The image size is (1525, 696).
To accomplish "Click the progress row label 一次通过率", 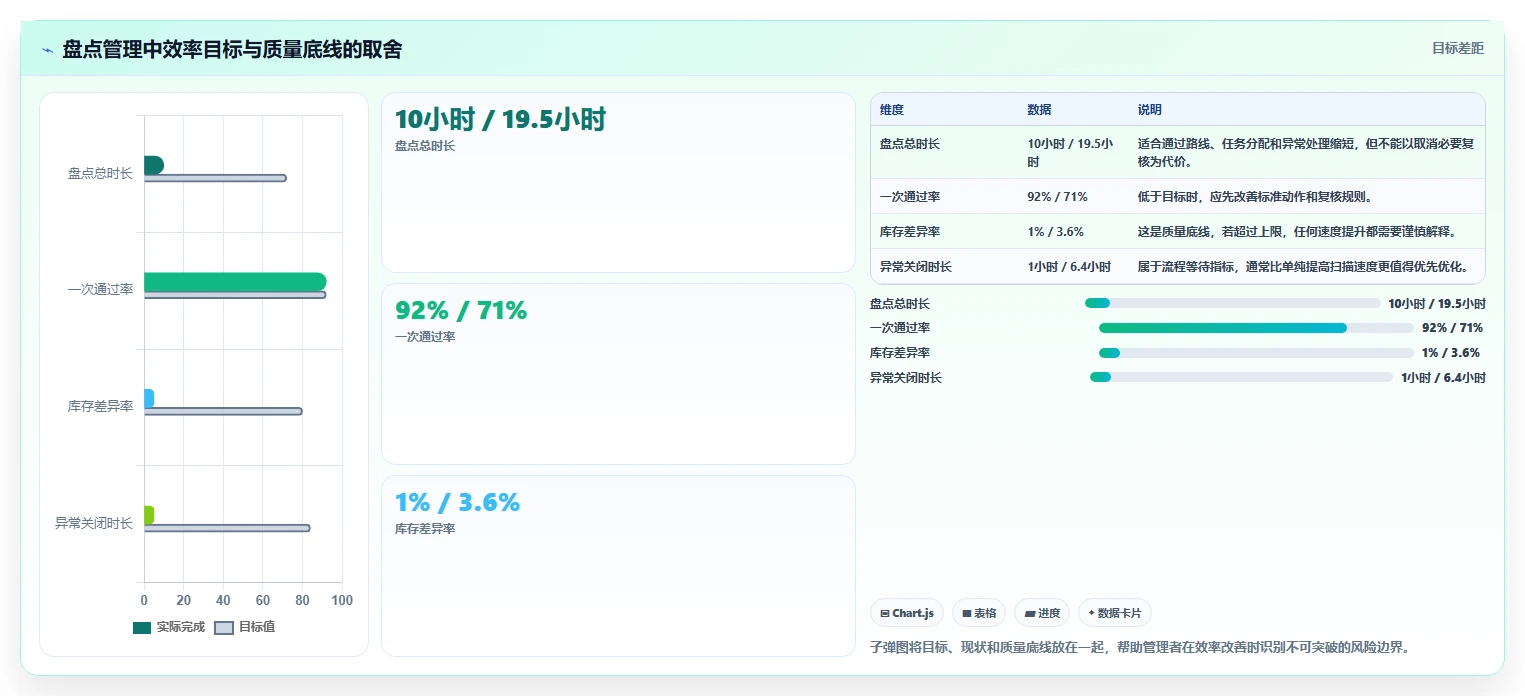I will pos(900,328).
